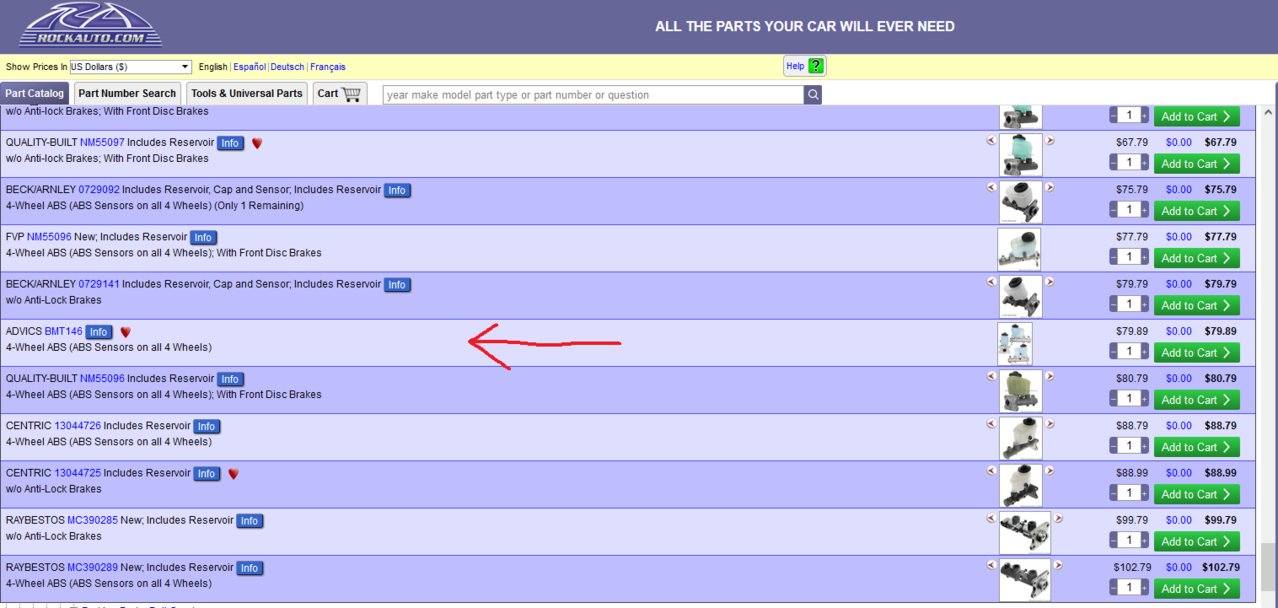Click quantity field for the $99.79 RAYBESTOS part

[1129, 540]
